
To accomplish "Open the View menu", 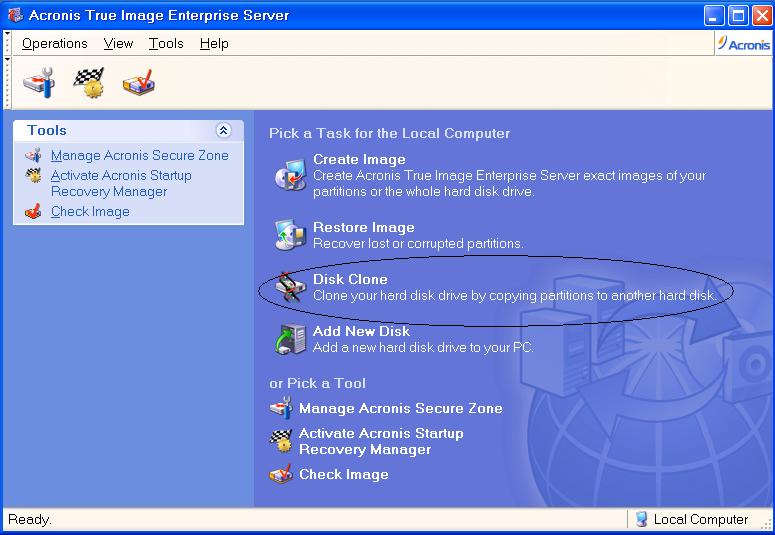I will (119, 44).
